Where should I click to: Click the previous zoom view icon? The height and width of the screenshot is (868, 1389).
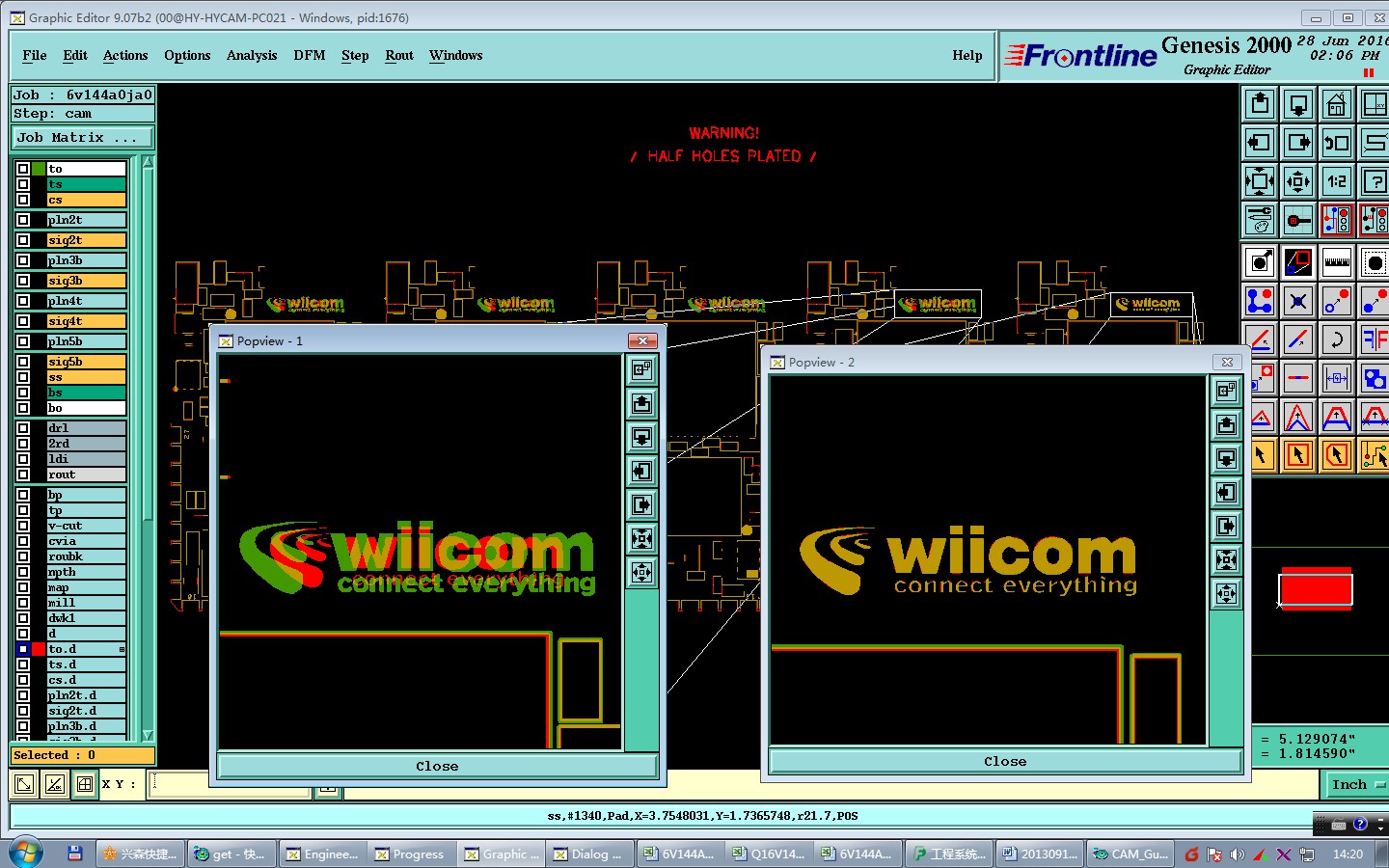coord(1337,143)
